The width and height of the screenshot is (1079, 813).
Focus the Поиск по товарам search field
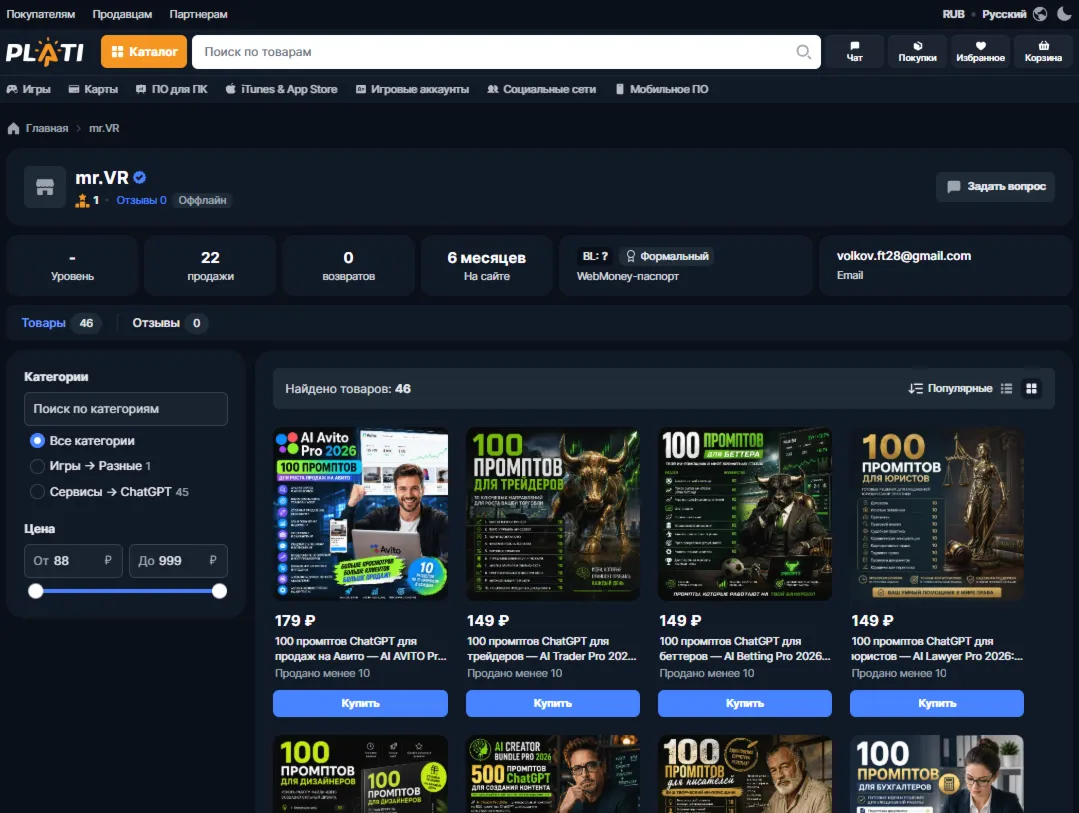coord(506,52)
